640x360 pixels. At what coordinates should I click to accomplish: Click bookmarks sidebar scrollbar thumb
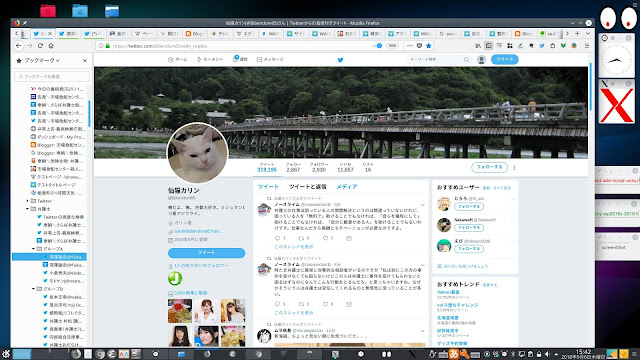click(x=89, y=113)
